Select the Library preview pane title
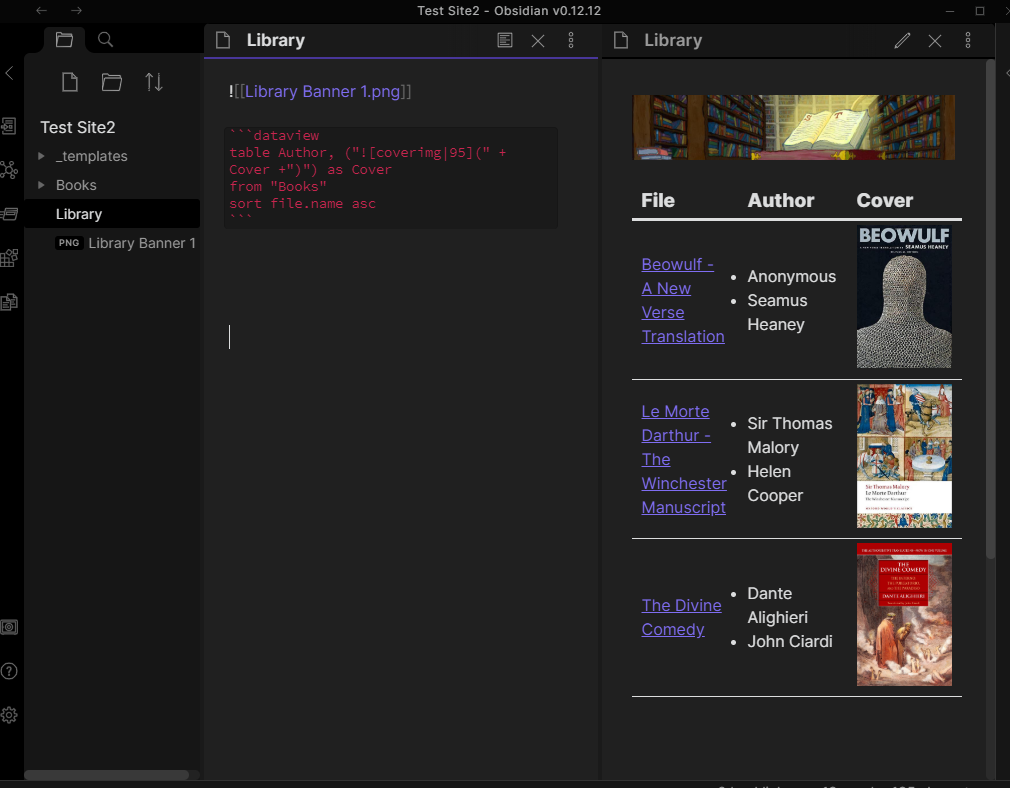 point(673,40)
